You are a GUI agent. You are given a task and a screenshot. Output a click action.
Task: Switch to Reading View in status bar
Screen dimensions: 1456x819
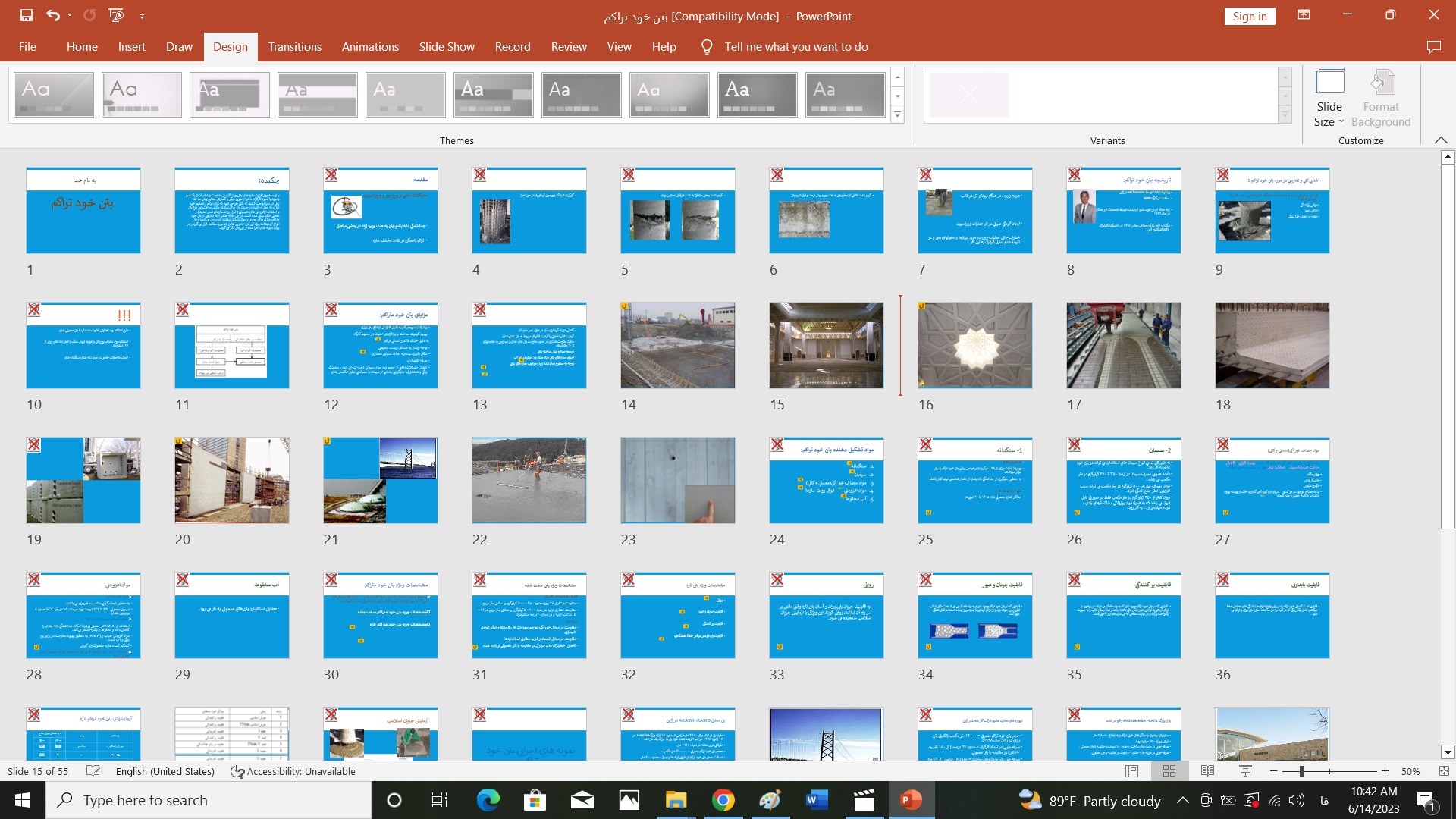1207,771
